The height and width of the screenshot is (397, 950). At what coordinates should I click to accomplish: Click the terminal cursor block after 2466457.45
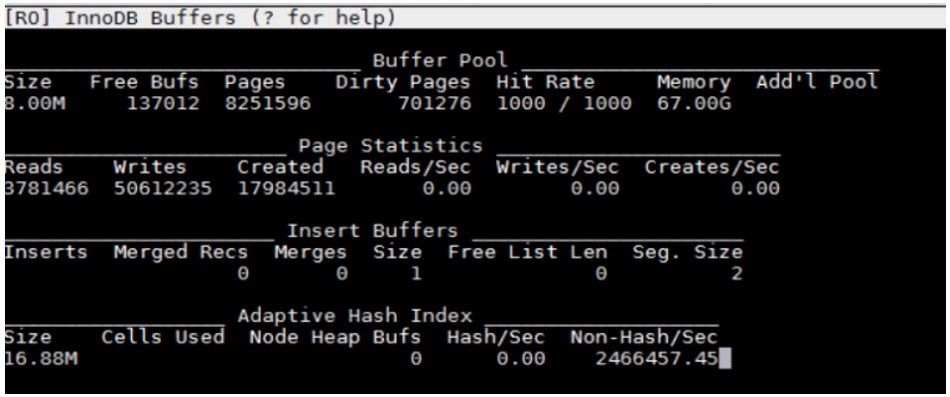coord(725,359)
